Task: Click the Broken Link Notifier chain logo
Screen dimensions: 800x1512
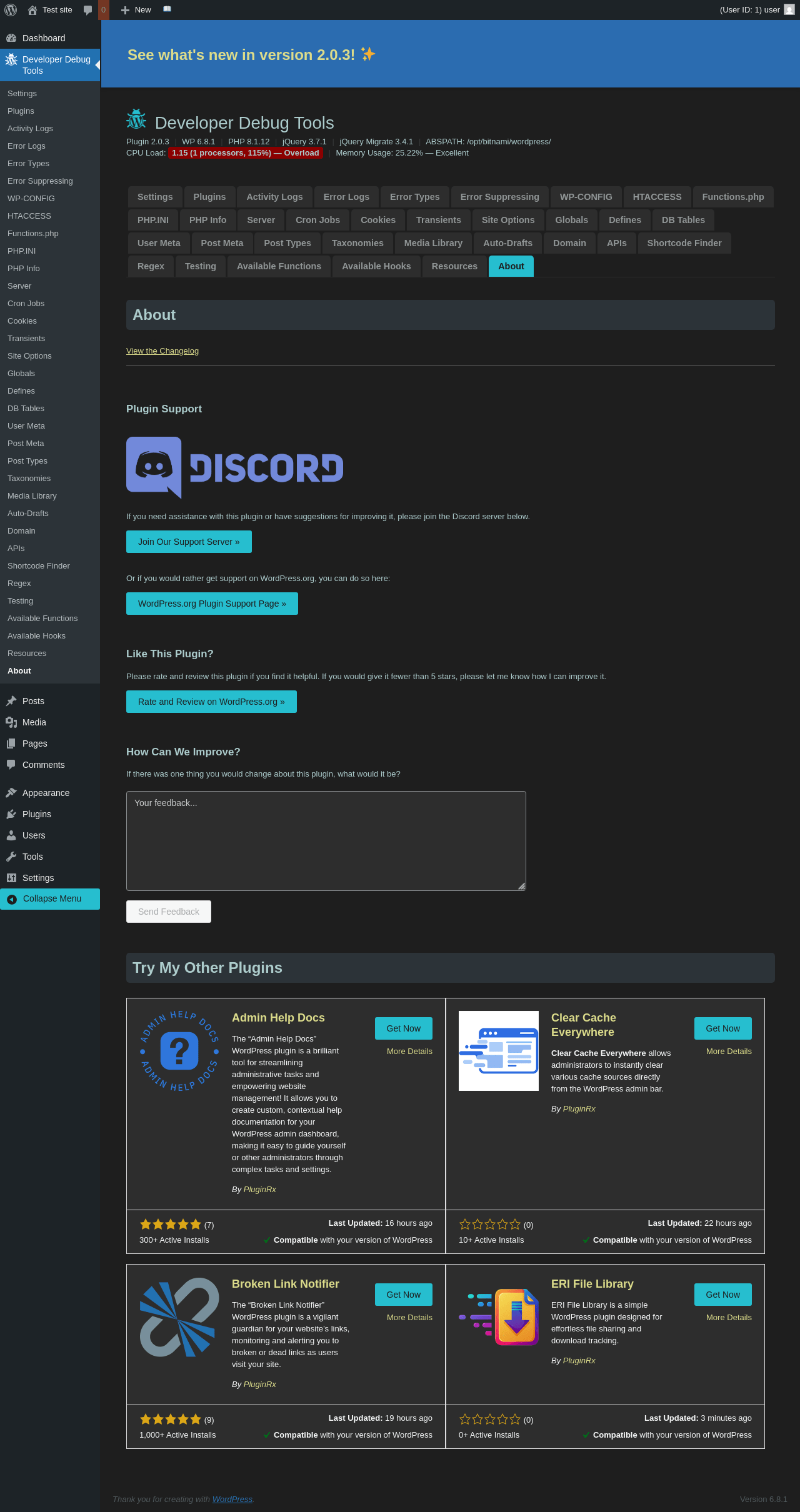Action: coord(179,1317)
